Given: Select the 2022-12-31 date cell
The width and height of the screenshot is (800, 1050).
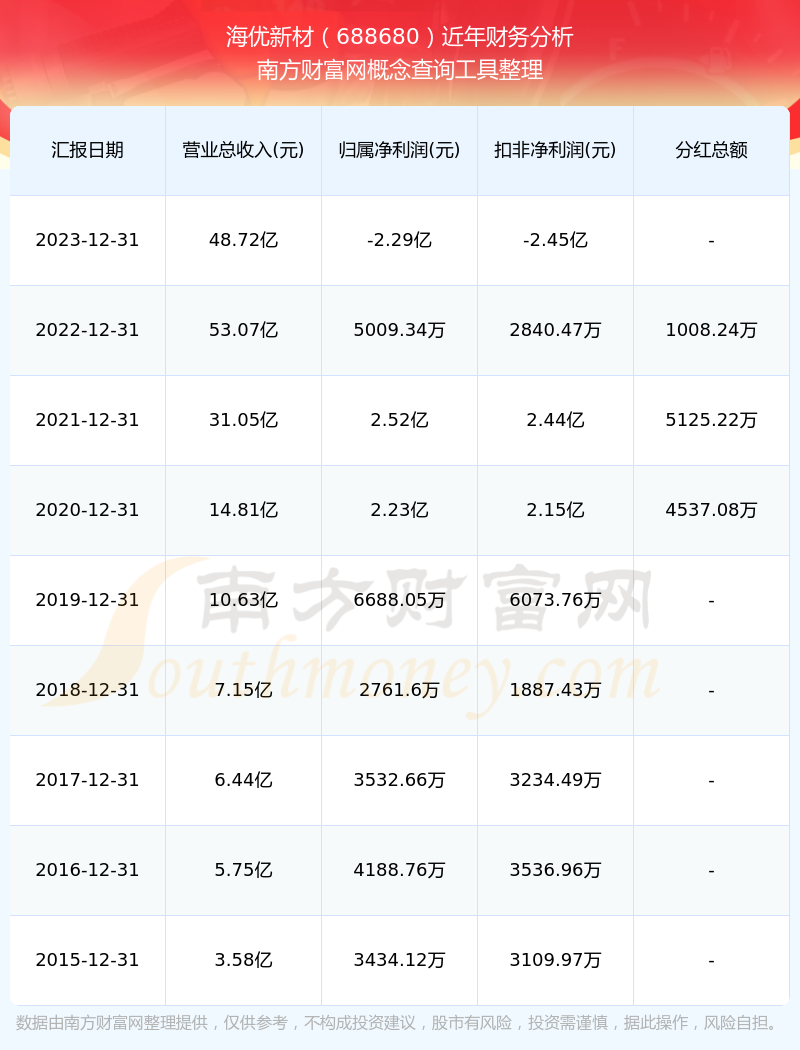Looking at the screenshot, I should point(88,330).
